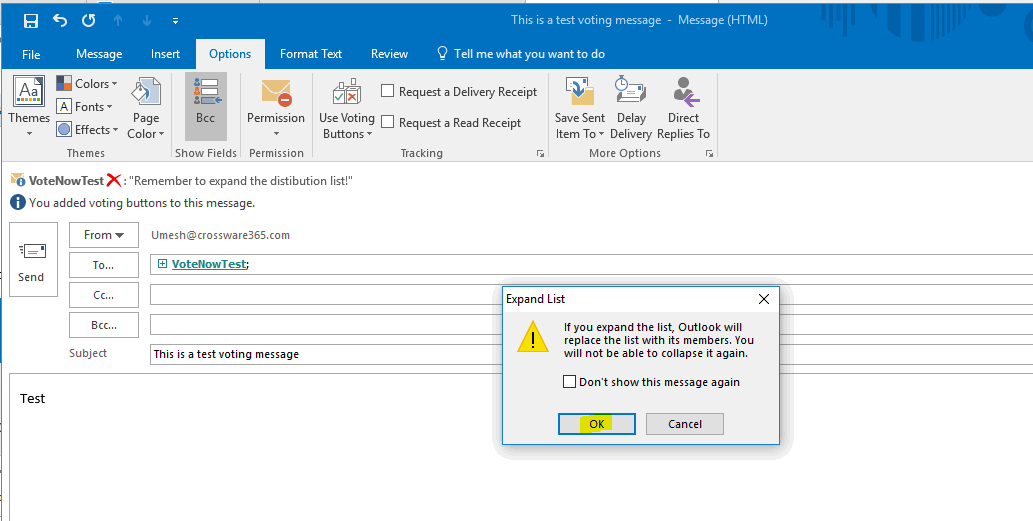Click Direct Replies To button
The width and height of the screenshot is (1033, 521).
683,107
